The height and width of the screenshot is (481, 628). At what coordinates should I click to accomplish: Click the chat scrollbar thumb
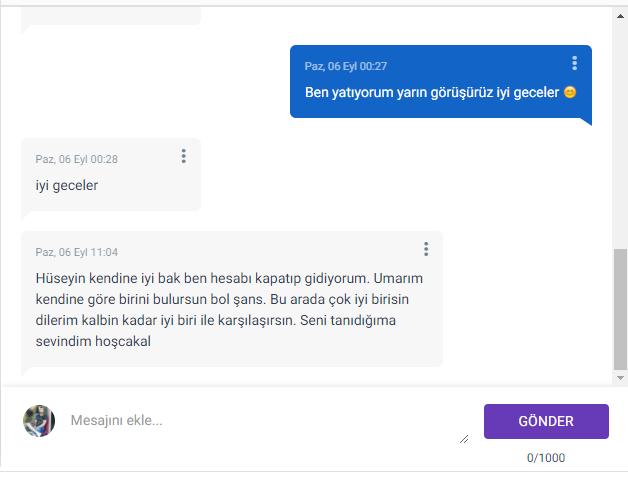pos(620,309)
